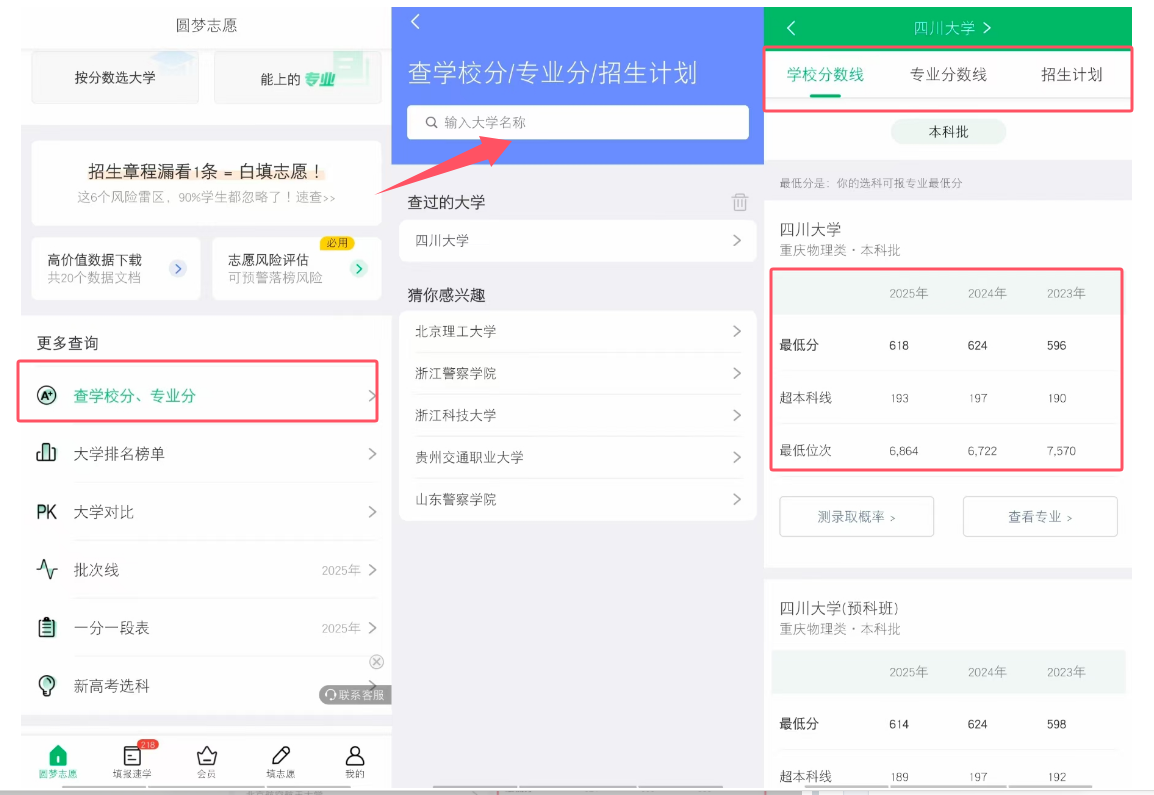Click the trash icon beside 查过的大学
The width and height of the screenshot is (1154, 795).
tap(740, 202)
